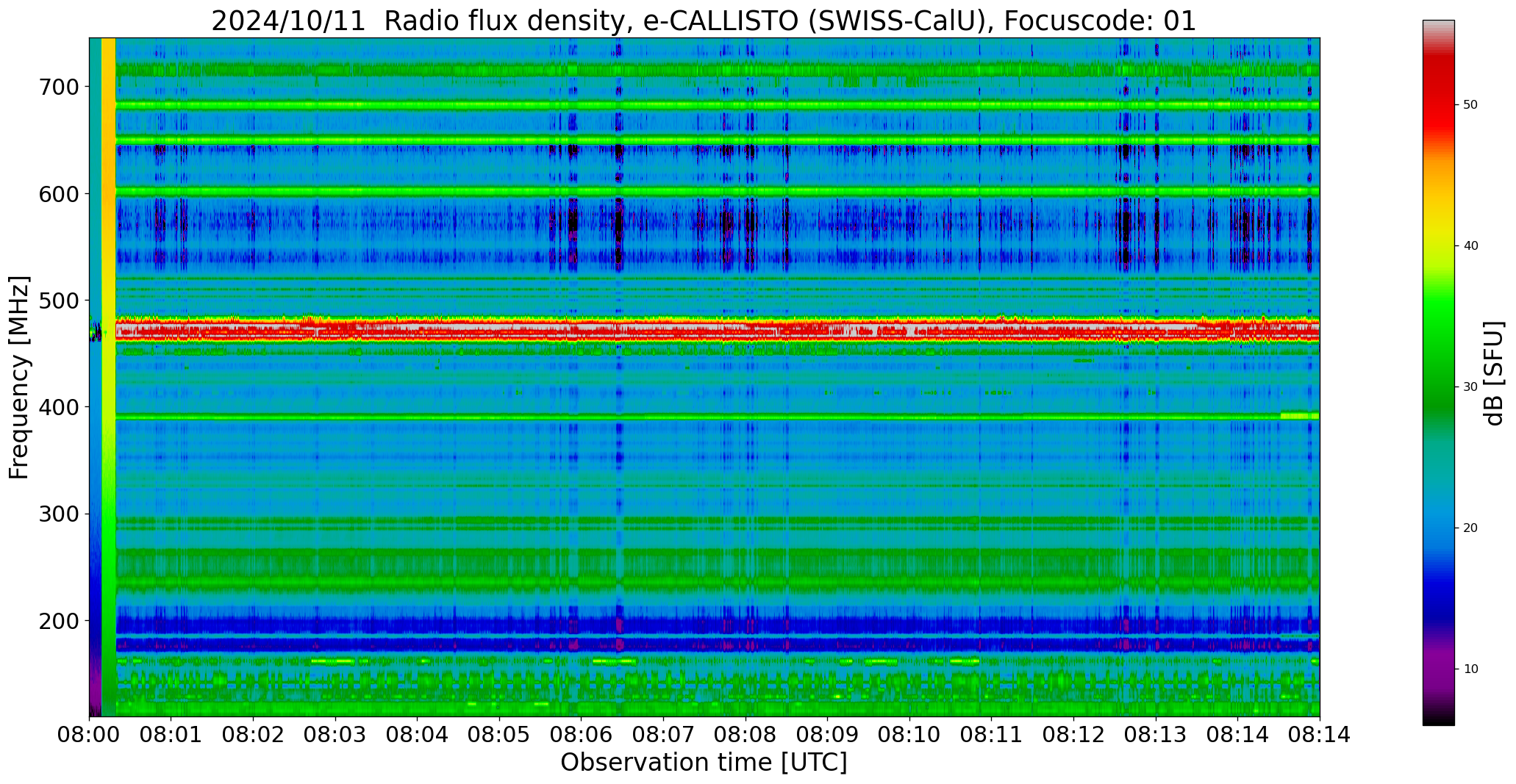Click the 08:07 time tick label
The image size is (1516, 784).
tap(664, 736)
